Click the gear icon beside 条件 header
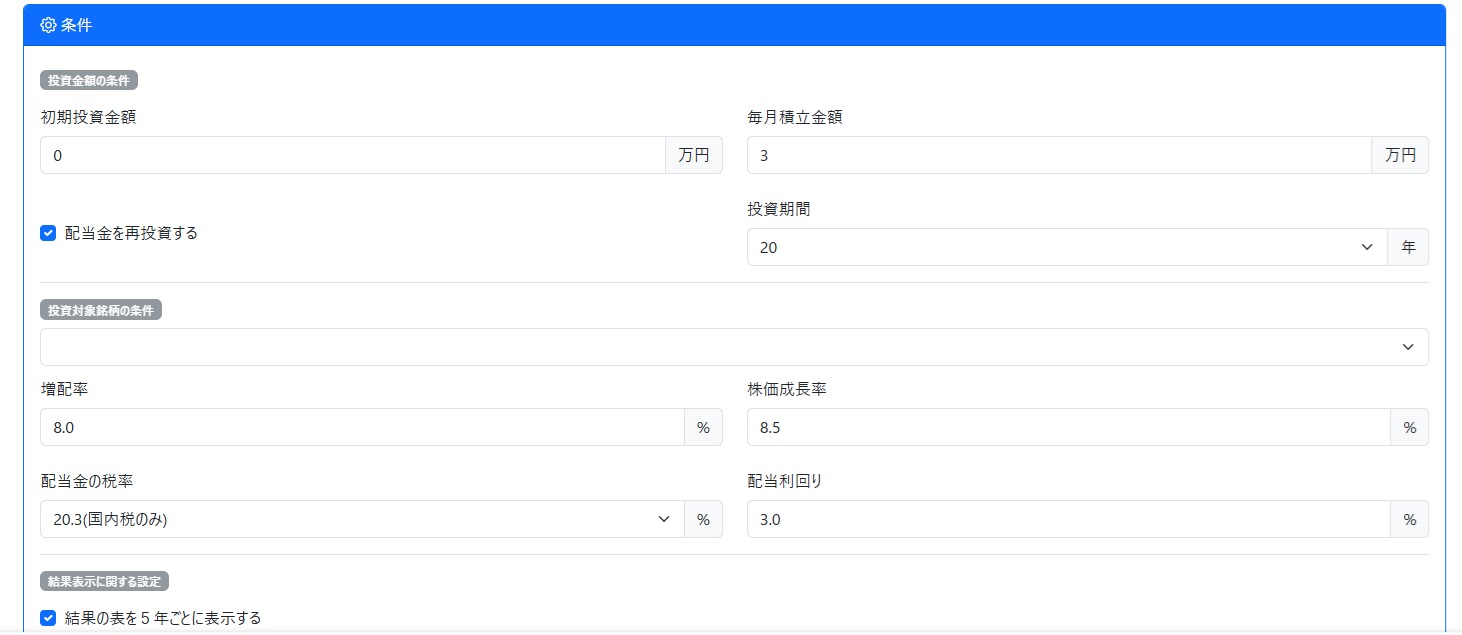 point(48,25)
